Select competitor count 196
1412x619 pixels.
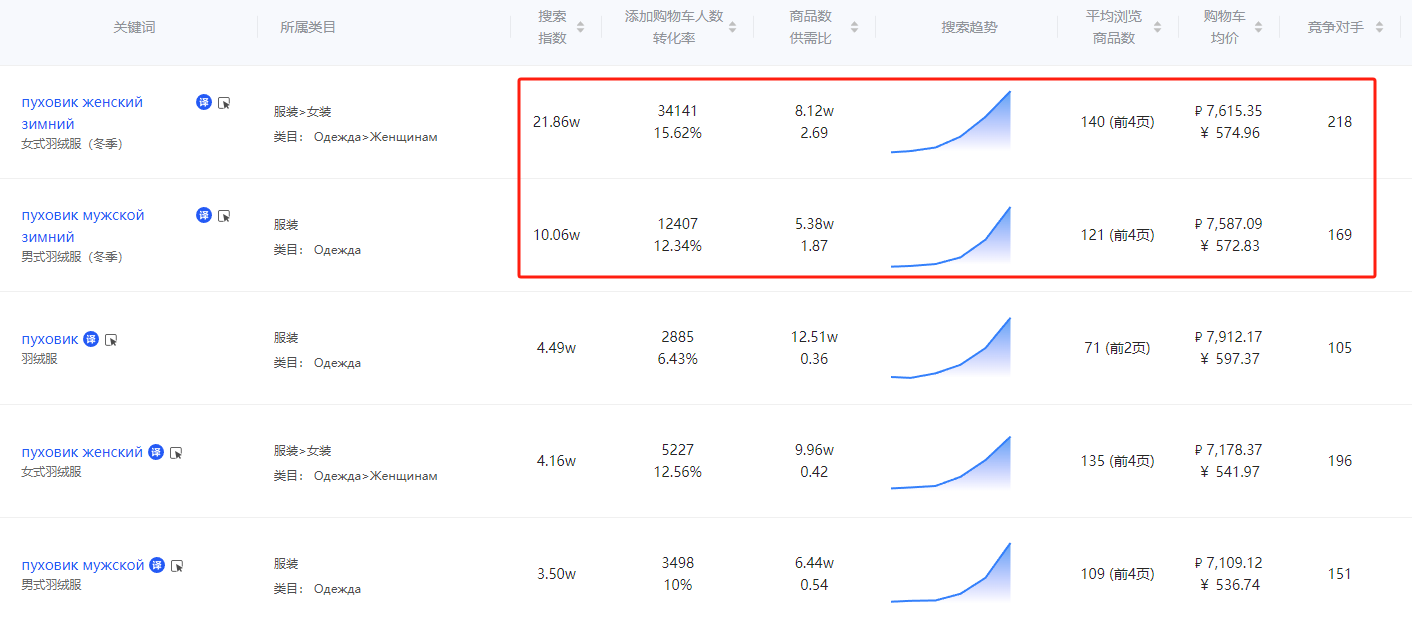pyautogui.click(x=1340, y=461)
